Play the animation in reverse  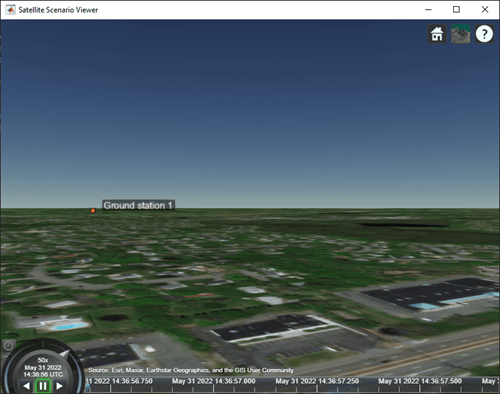27,386
